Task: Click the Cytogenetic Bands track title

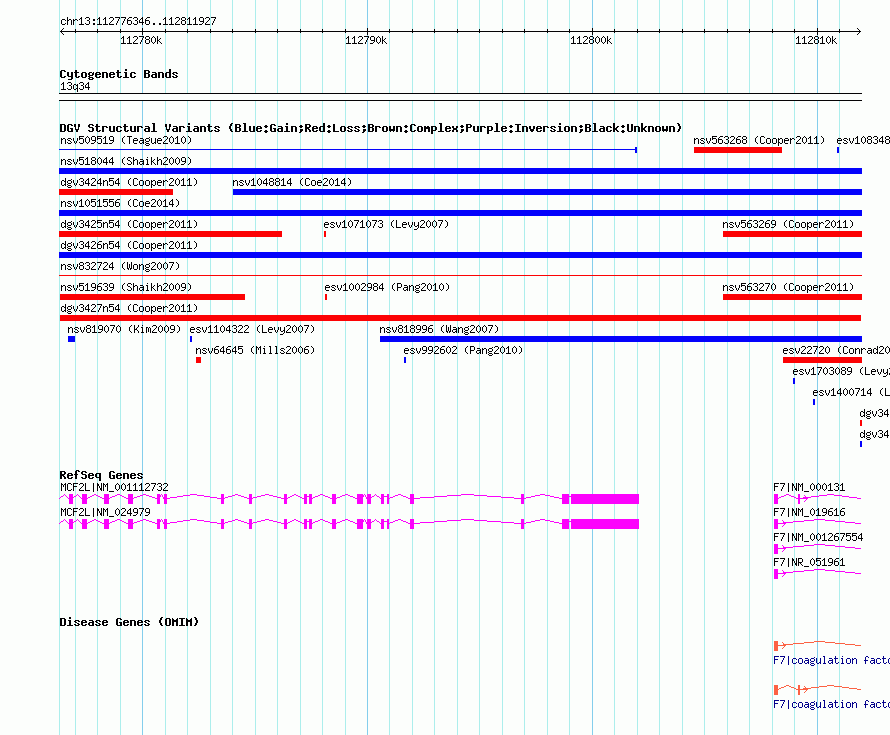Action: point(119,74)
